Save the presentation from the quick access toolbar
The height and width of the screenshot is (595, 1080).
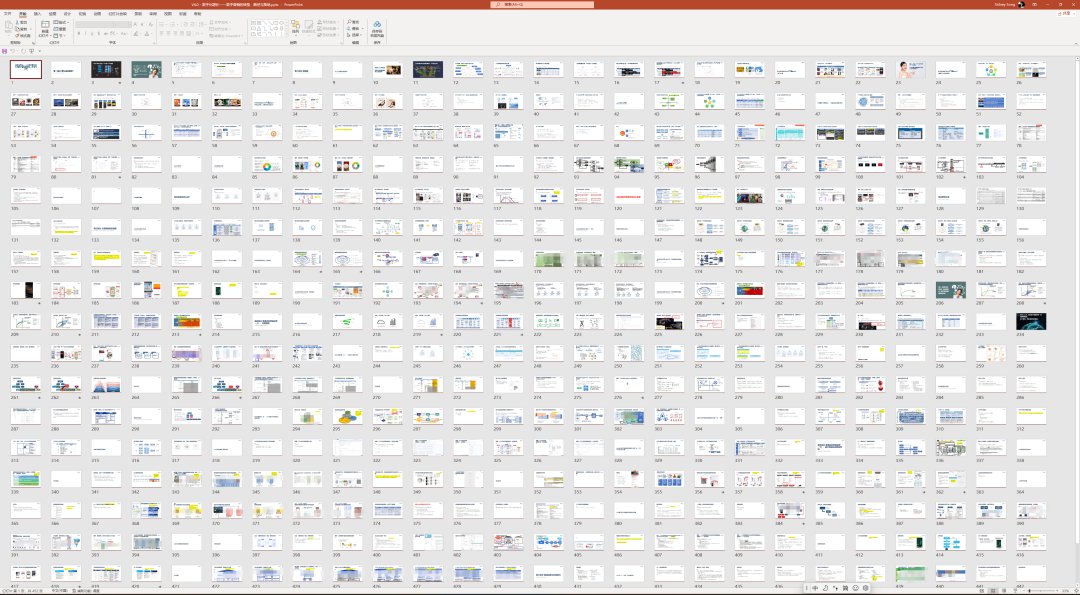[x=5, y=51]
